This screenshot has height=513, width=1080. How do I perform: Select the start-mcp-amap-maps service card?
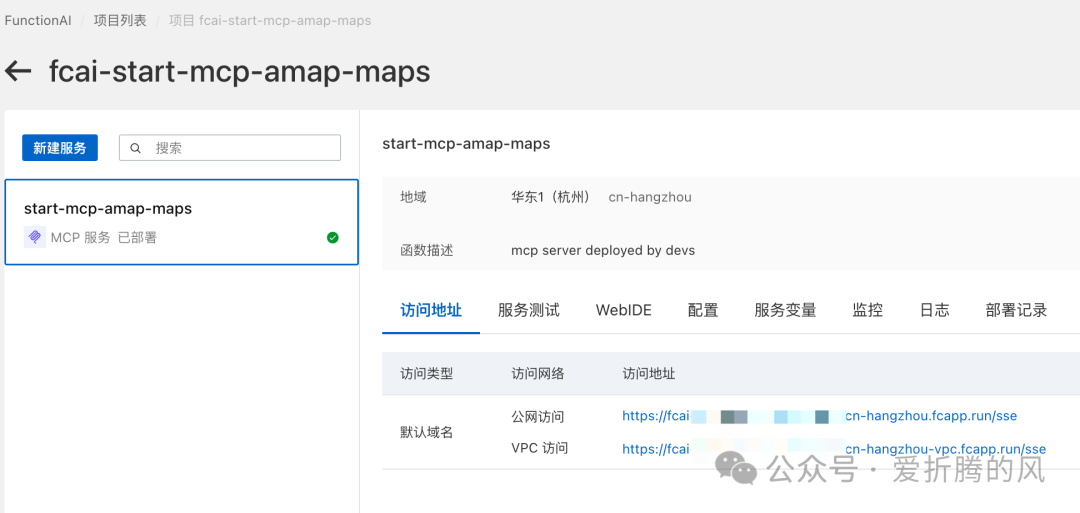tap(181, 222)
